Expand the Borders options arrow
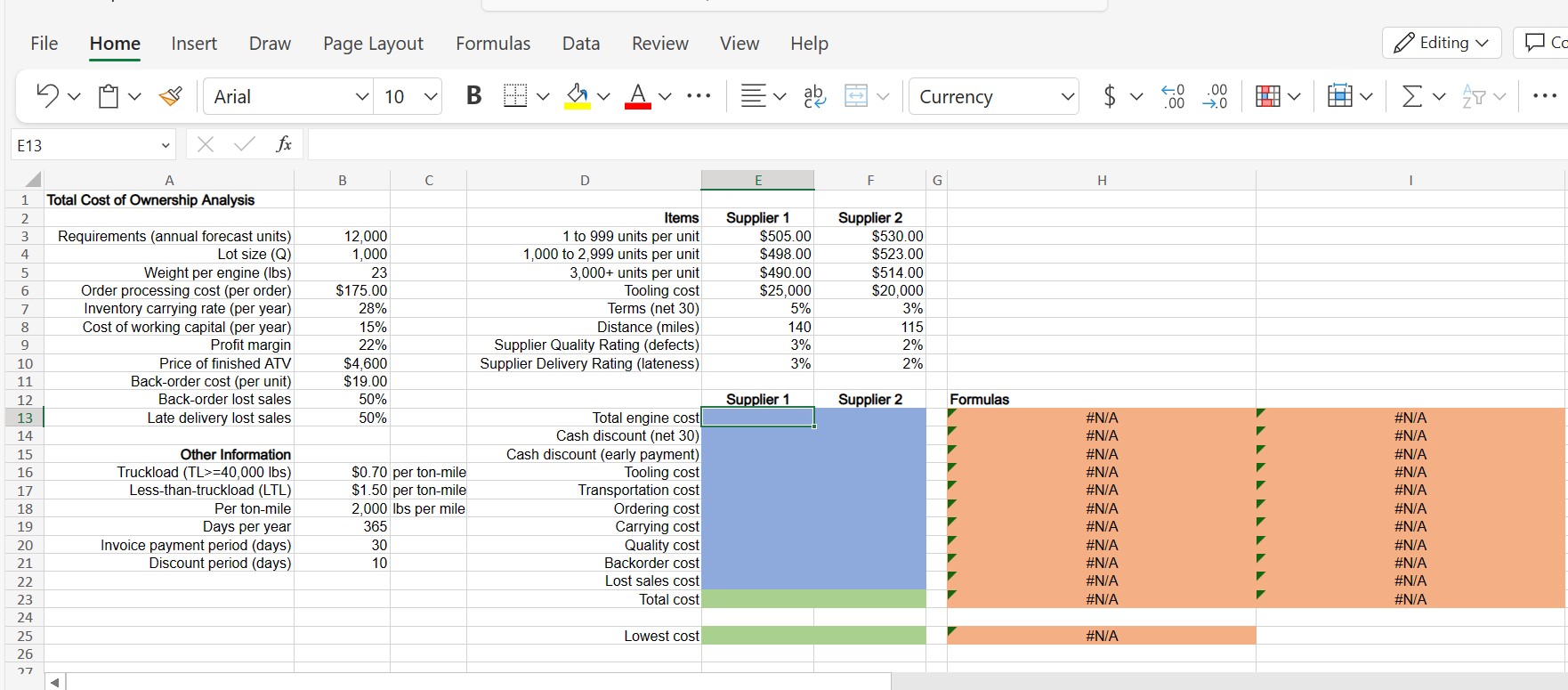 [543, 96]
